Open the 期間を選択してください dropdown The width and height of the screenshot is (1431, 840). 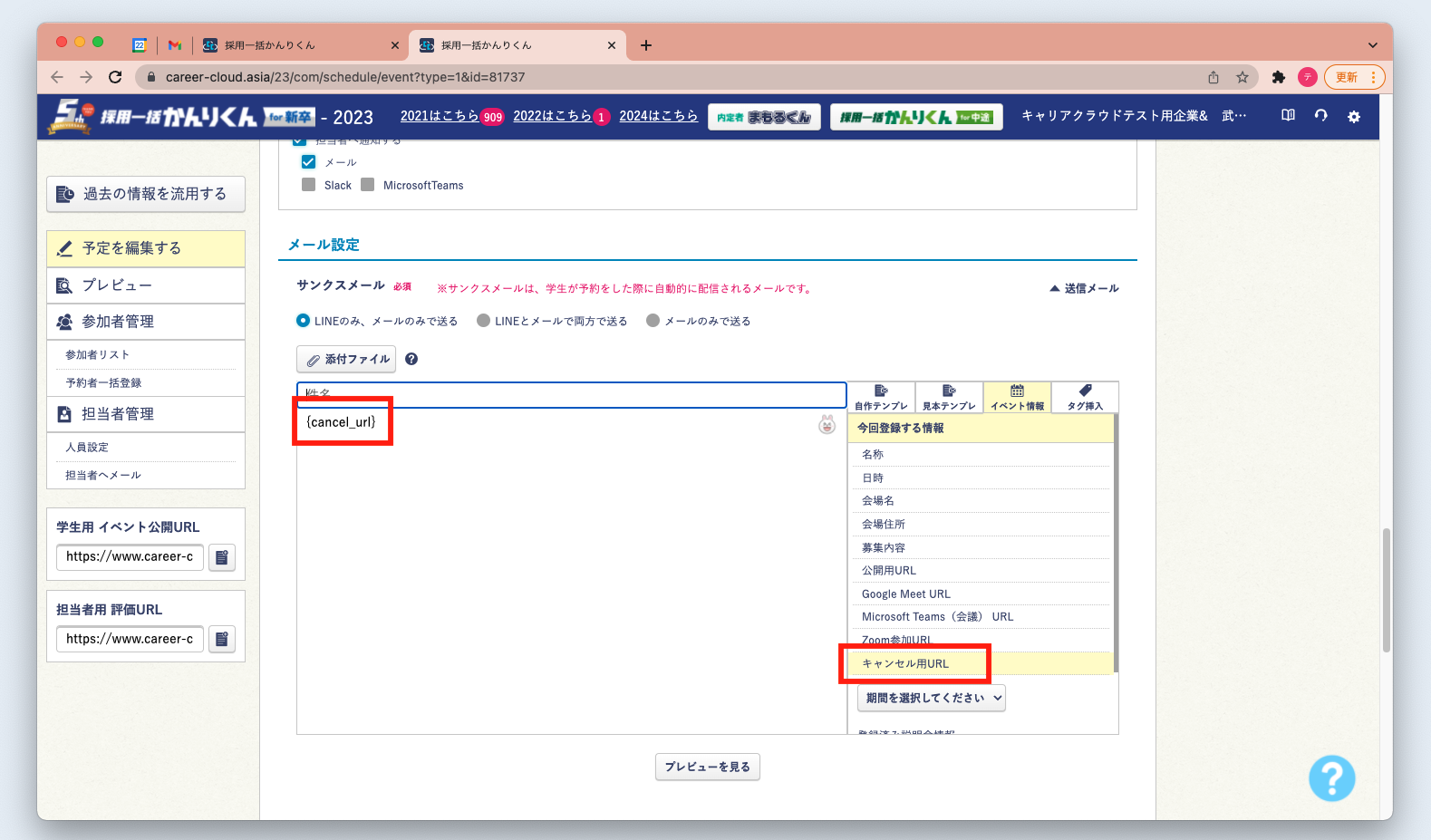point(931,698)
